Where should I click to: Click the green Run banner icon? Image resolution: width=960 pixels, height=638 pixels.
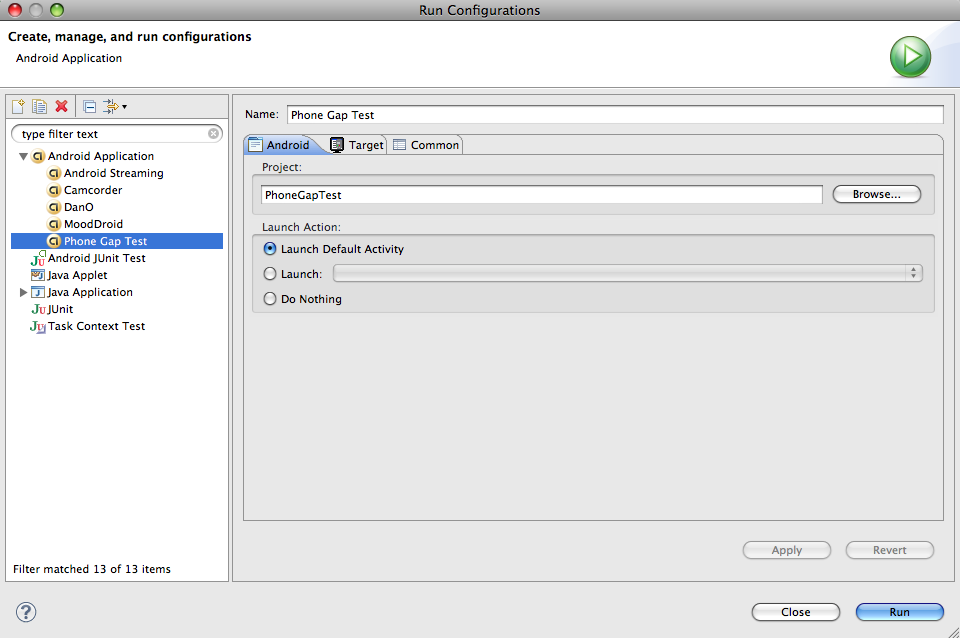point(910,57)
